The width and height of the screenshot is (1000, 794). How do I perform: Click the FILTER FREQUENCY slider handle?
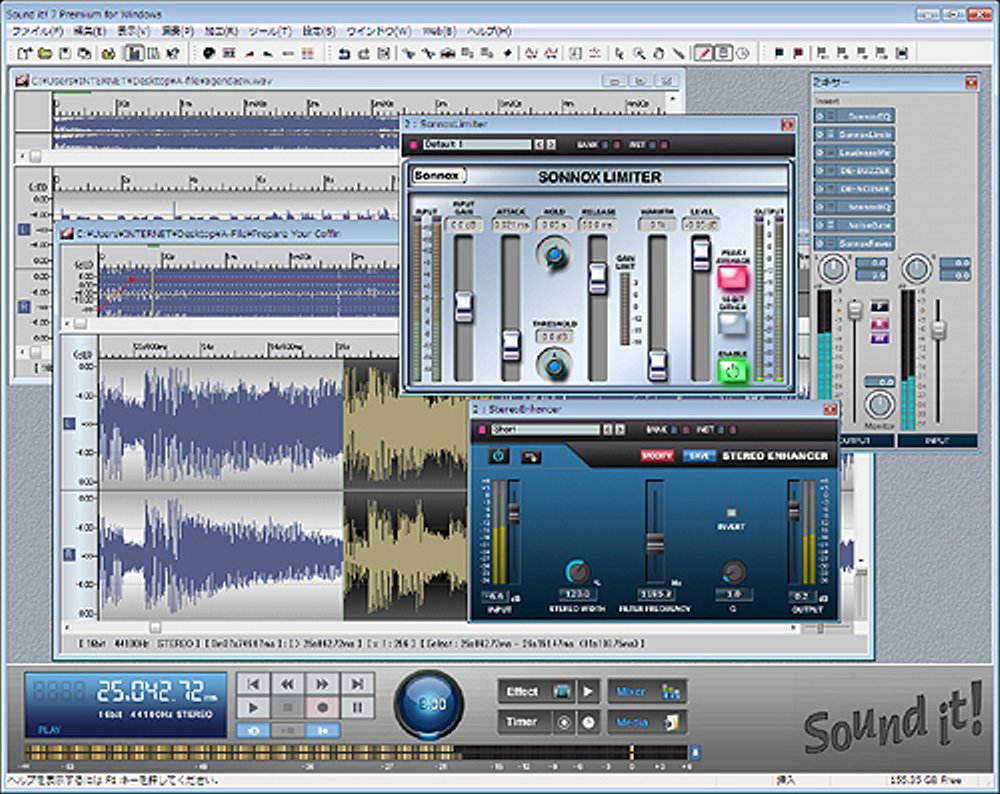655,543
